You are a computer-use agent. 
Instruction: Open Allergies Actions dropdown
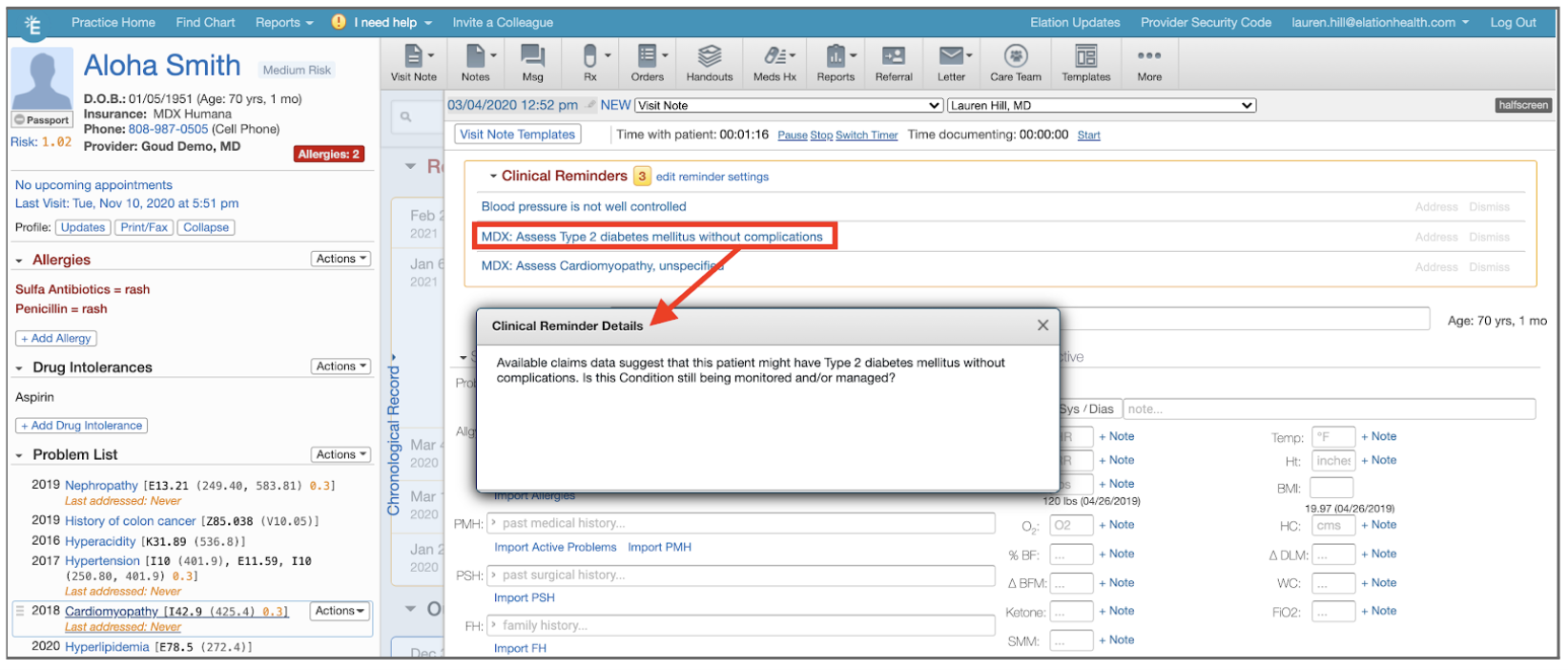(x=340, y=259)
